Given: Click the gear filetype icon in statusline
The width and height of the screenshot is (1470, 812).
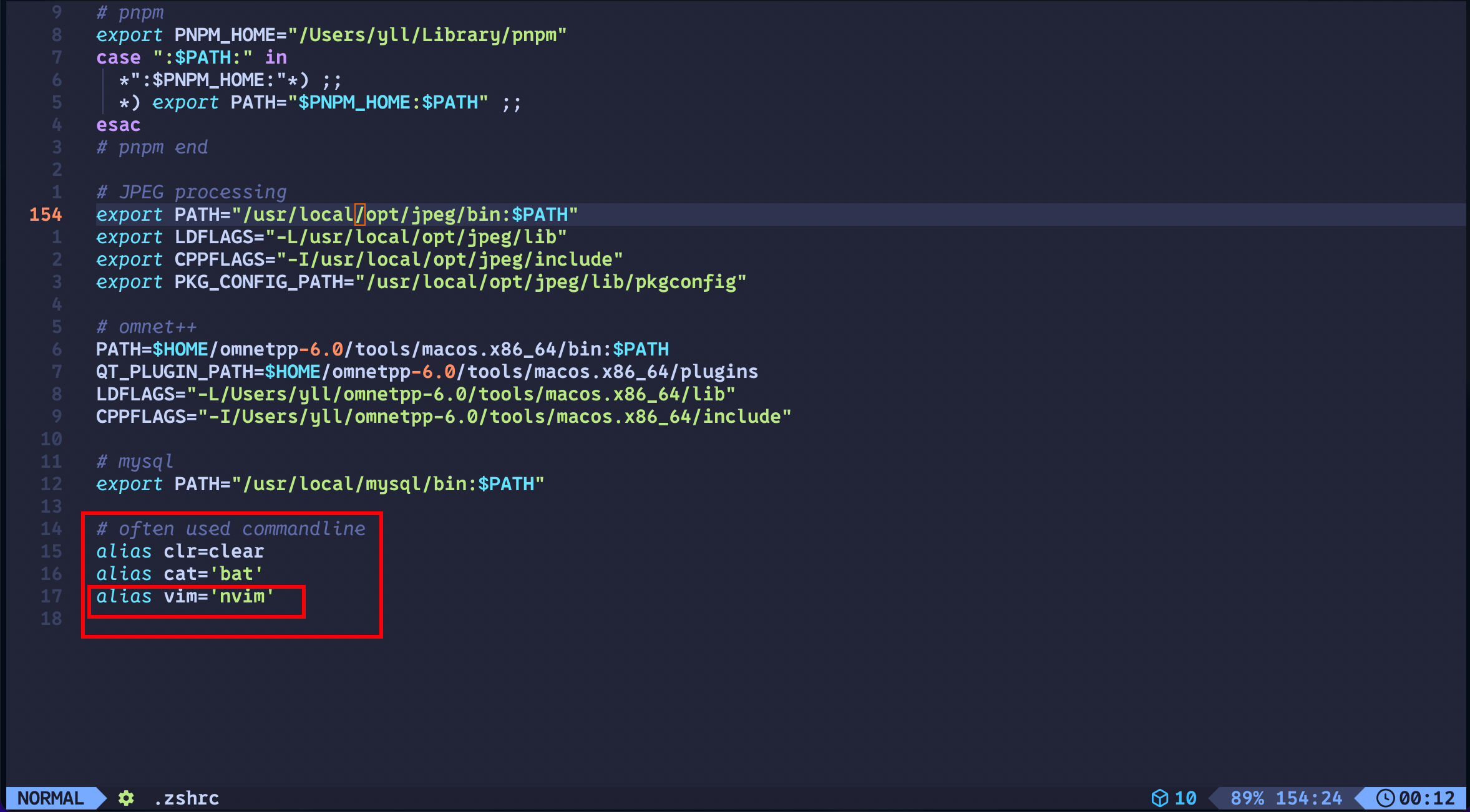Looking at the screenshot, I should [126, 798].
